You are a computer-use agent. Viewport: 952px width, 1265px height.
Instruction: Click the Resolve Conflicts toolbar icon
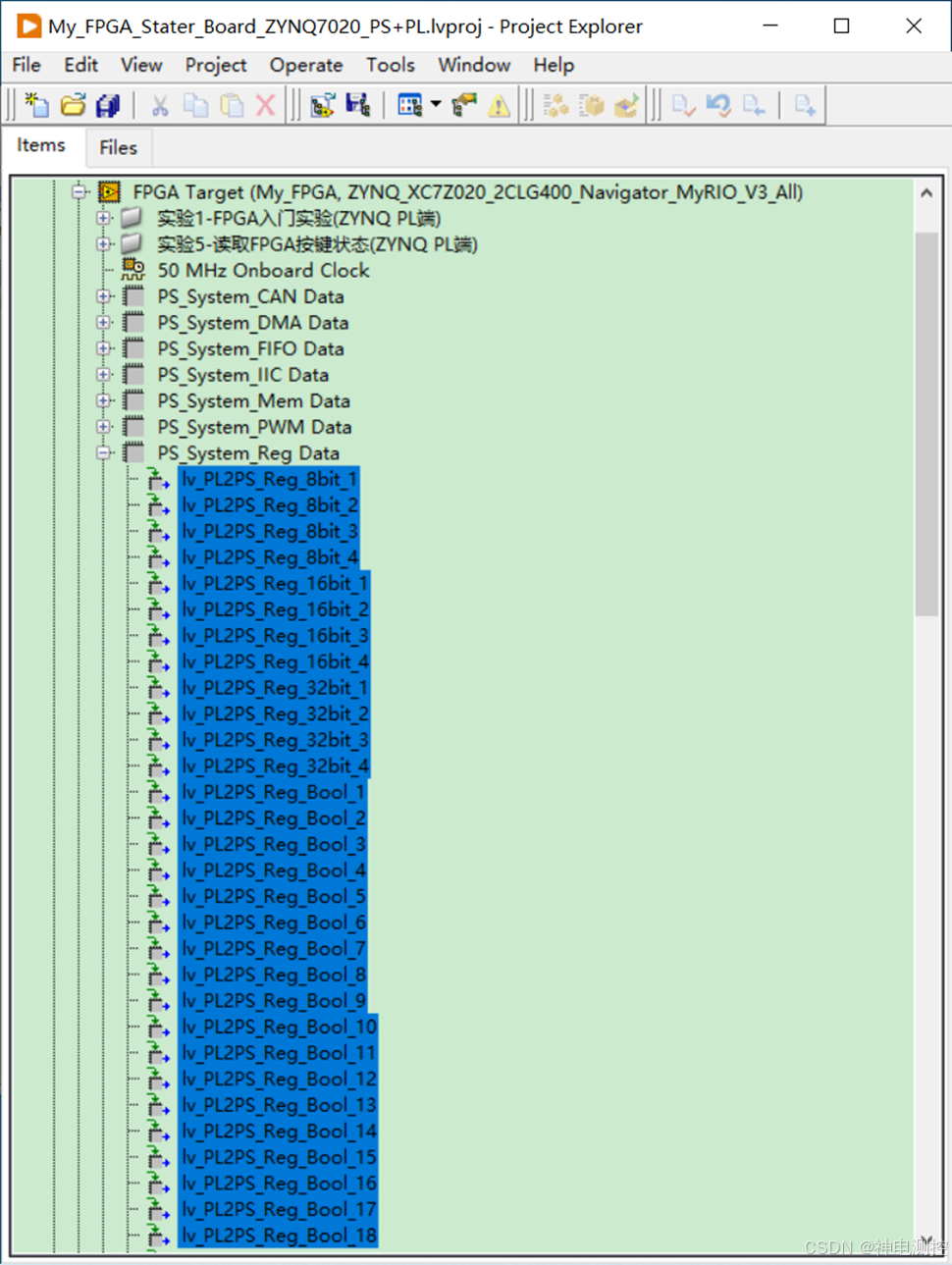[x=463, y=105]
